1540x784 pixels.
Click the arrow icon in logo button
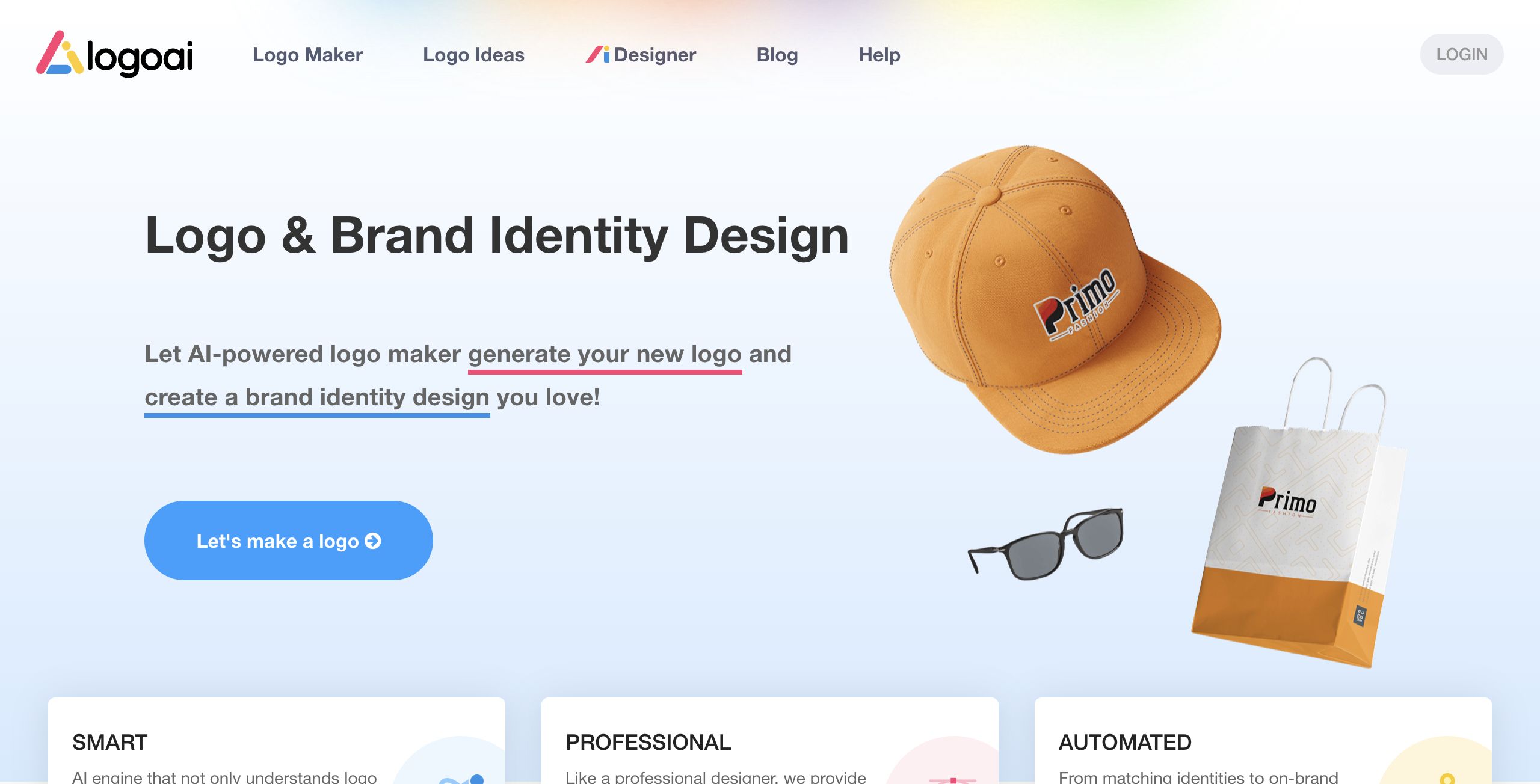[373, 541]
